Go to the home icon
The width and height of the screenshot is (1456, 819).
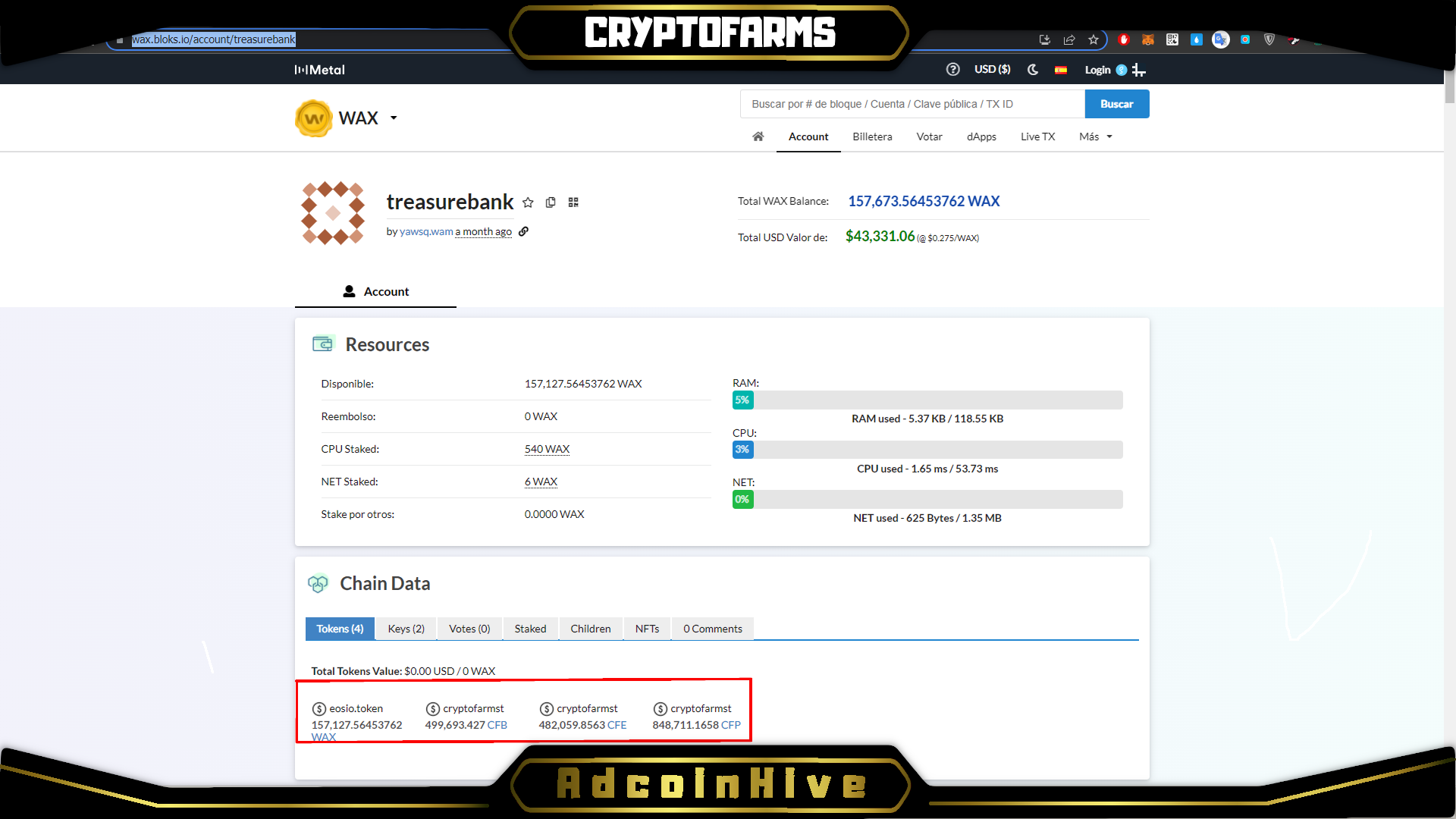tap(758, 136)
